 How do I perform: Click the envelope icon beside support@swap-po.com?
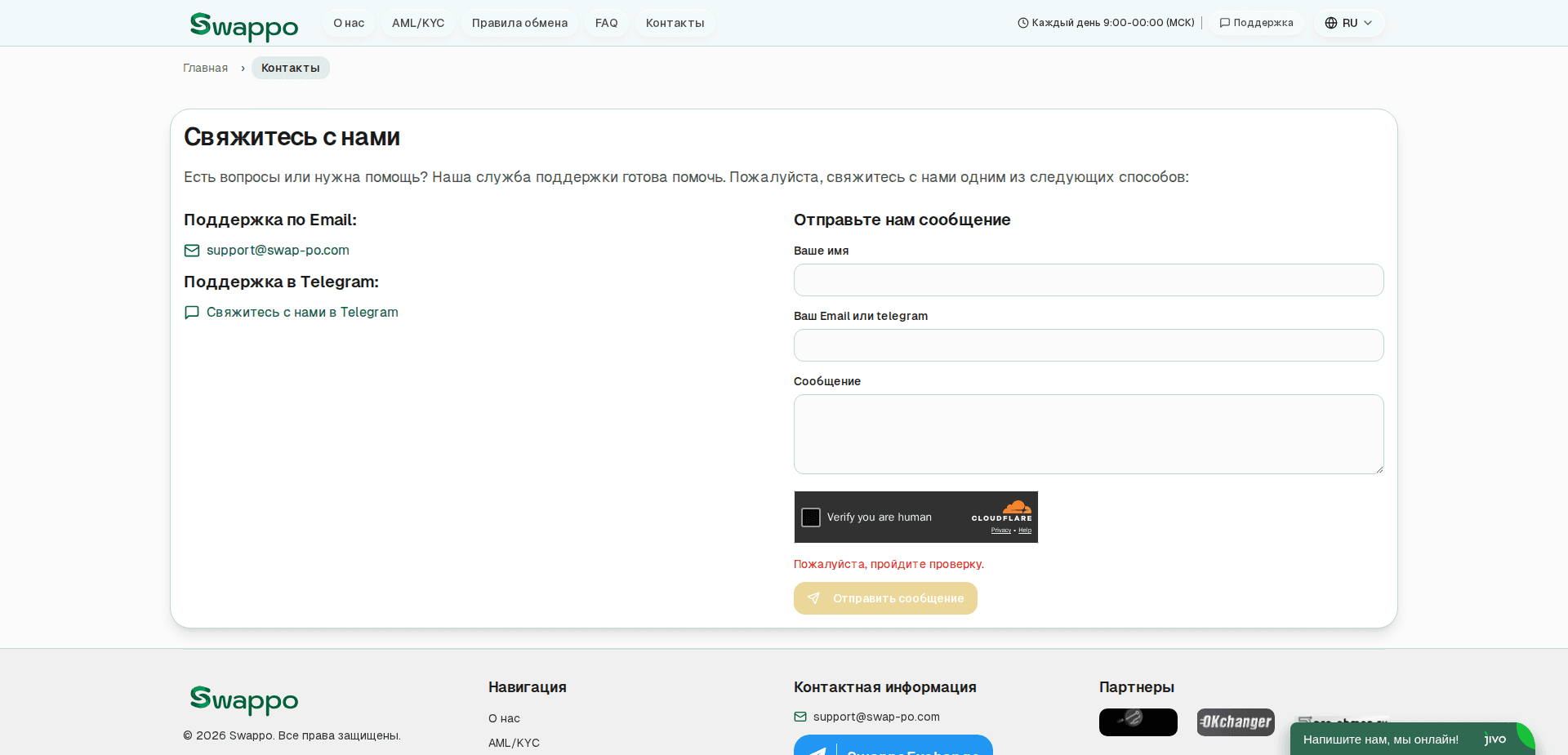pyautogui.click(x=191, y=251)
